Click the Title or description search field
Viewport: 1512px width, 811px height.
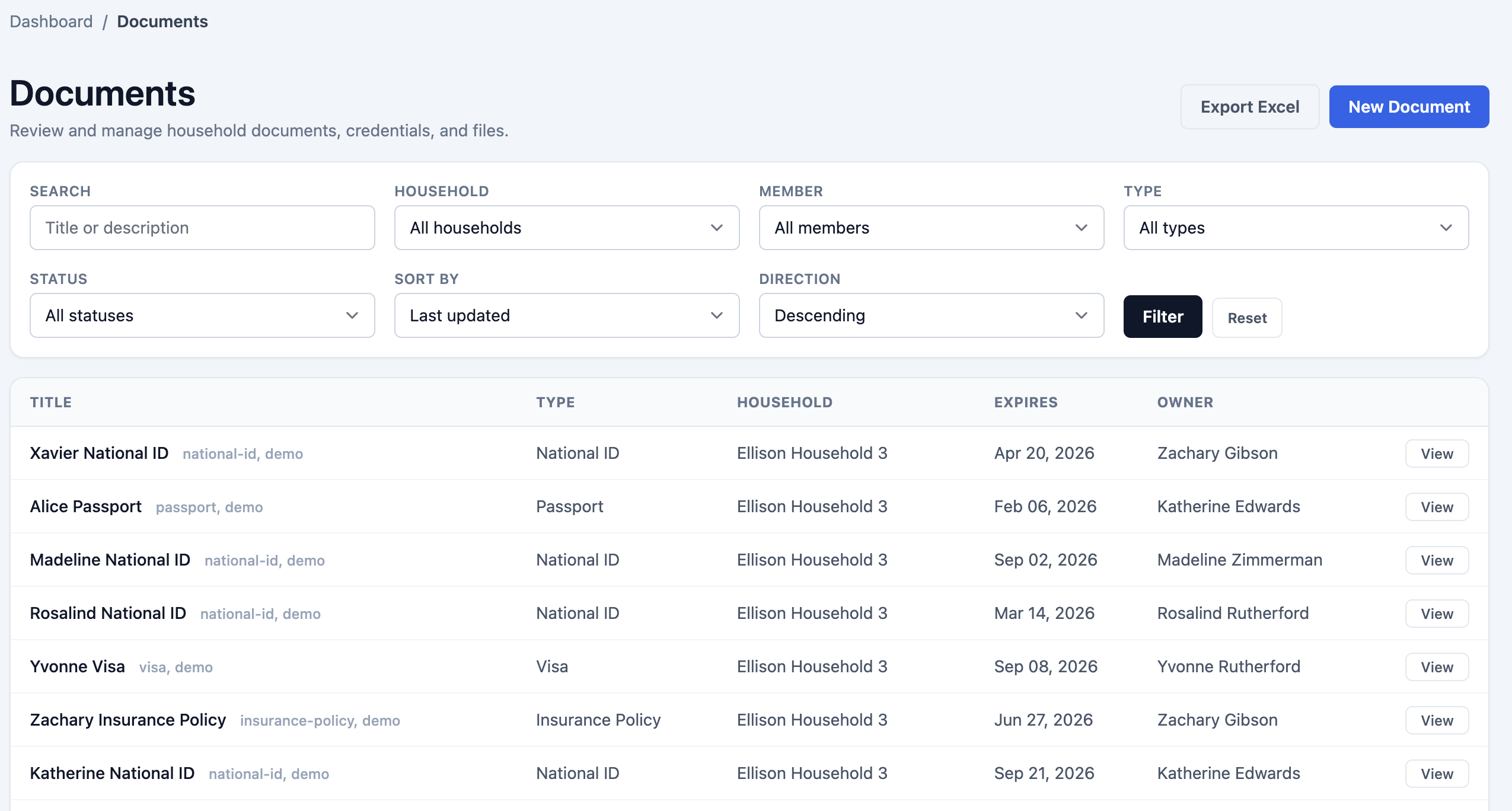click(x=202, y=228)
